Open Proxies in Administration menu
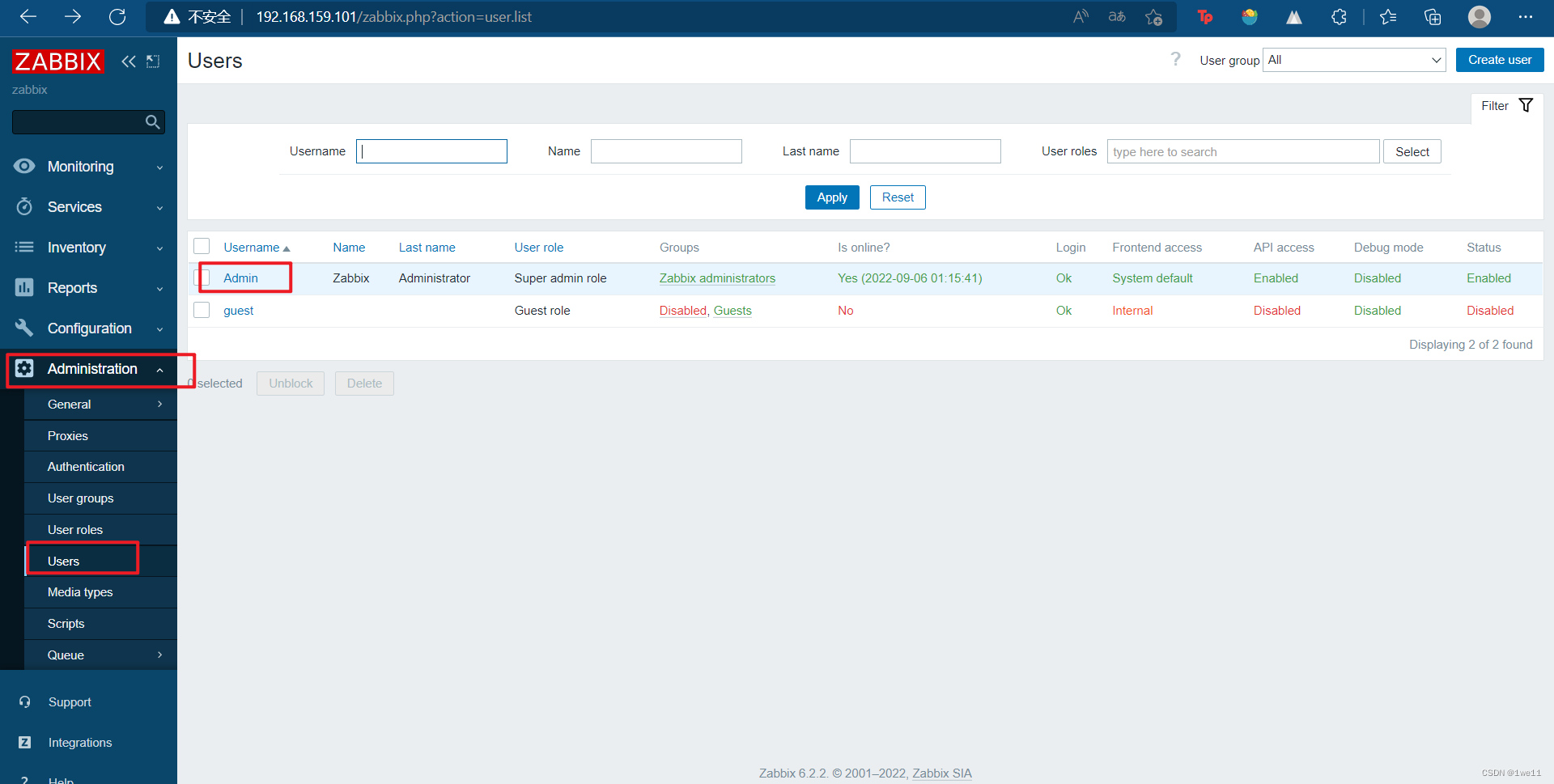Image resolution: width=1554 pixels, height=784 pixels. pos(100,435)
